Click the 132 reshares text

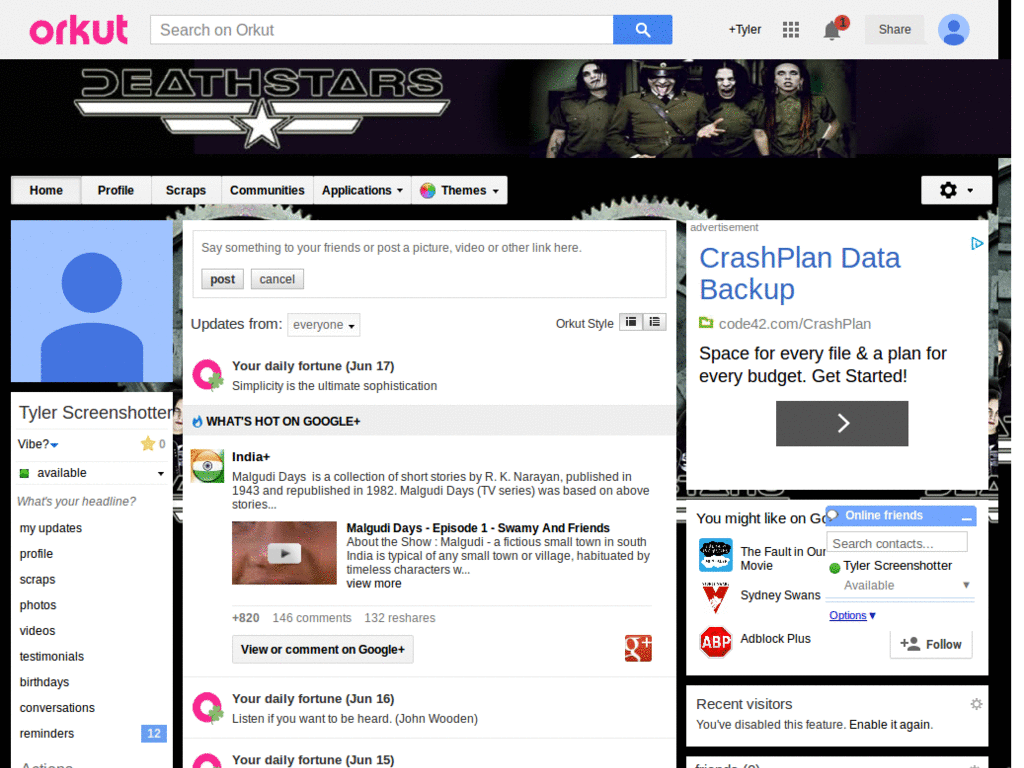[400, 618]
